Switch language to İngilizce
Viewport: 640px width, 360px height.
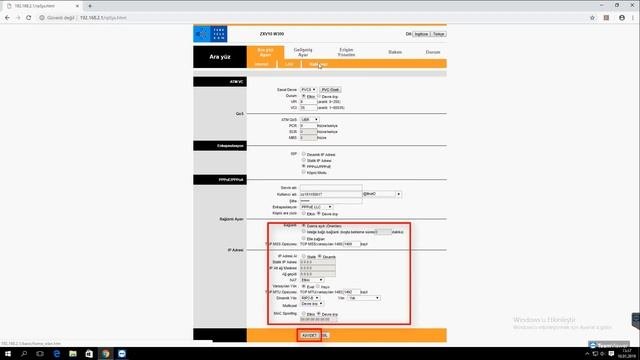(x=421, y=34)
